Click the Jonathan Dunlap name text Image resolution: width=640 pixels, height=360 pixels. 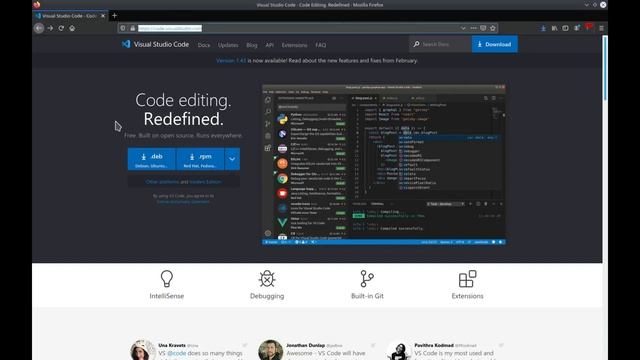(305, 345)
